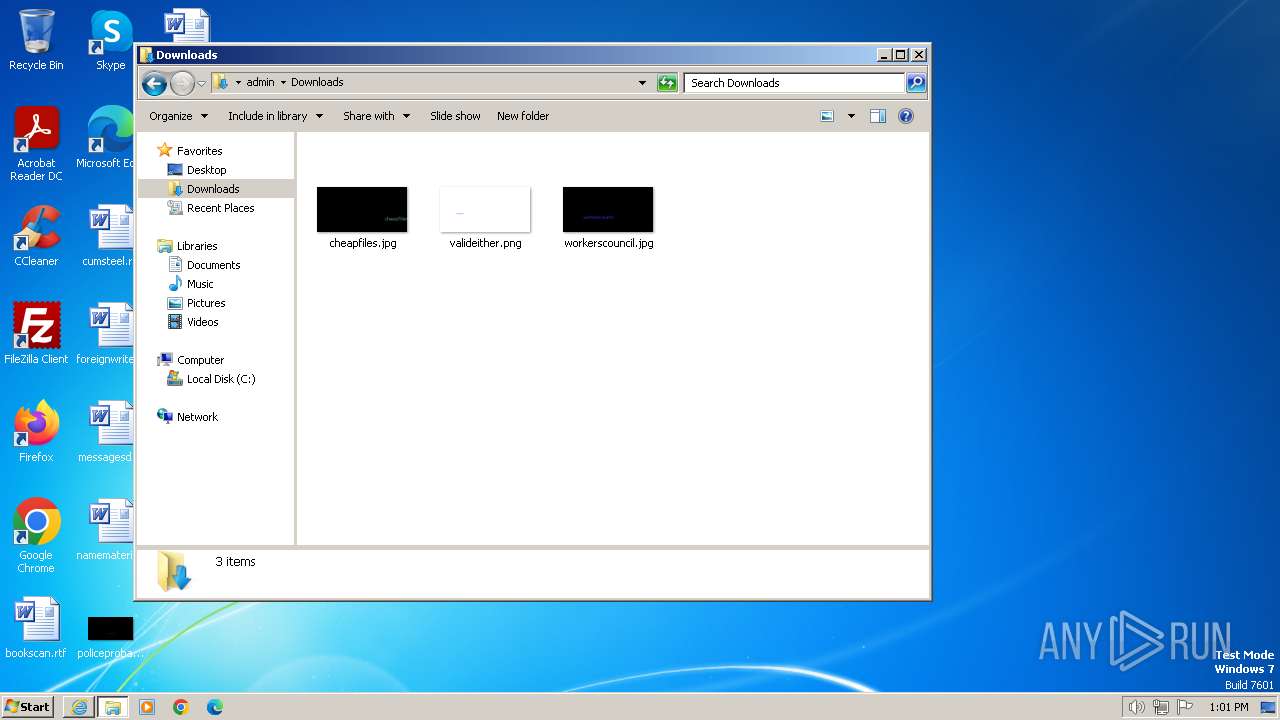
Task: Click the 1:01 PM clock
Action: coord(1229,707)
